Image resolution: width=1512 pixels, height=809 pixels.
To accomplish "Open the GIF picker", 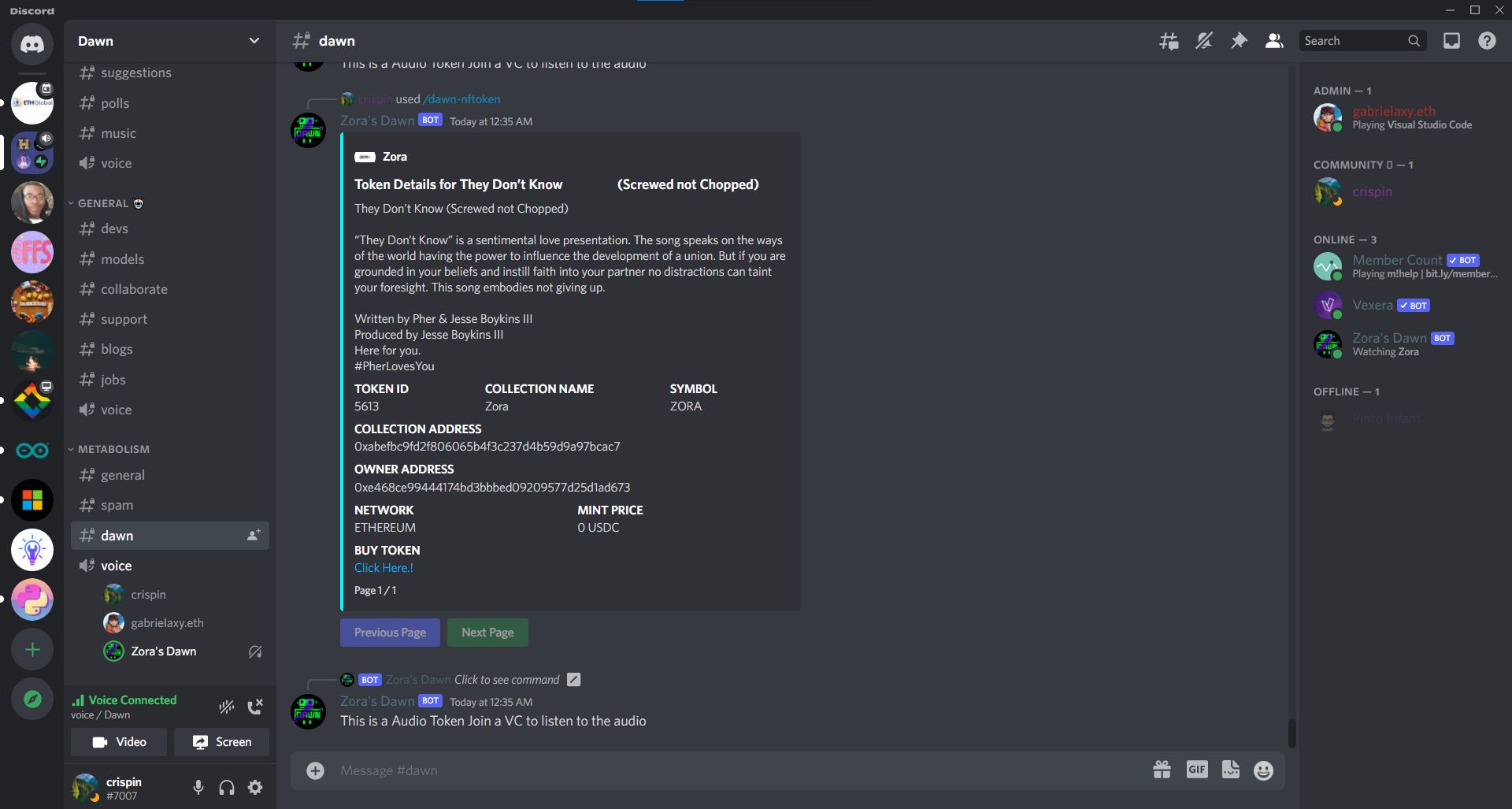I will click(1197, 770).
